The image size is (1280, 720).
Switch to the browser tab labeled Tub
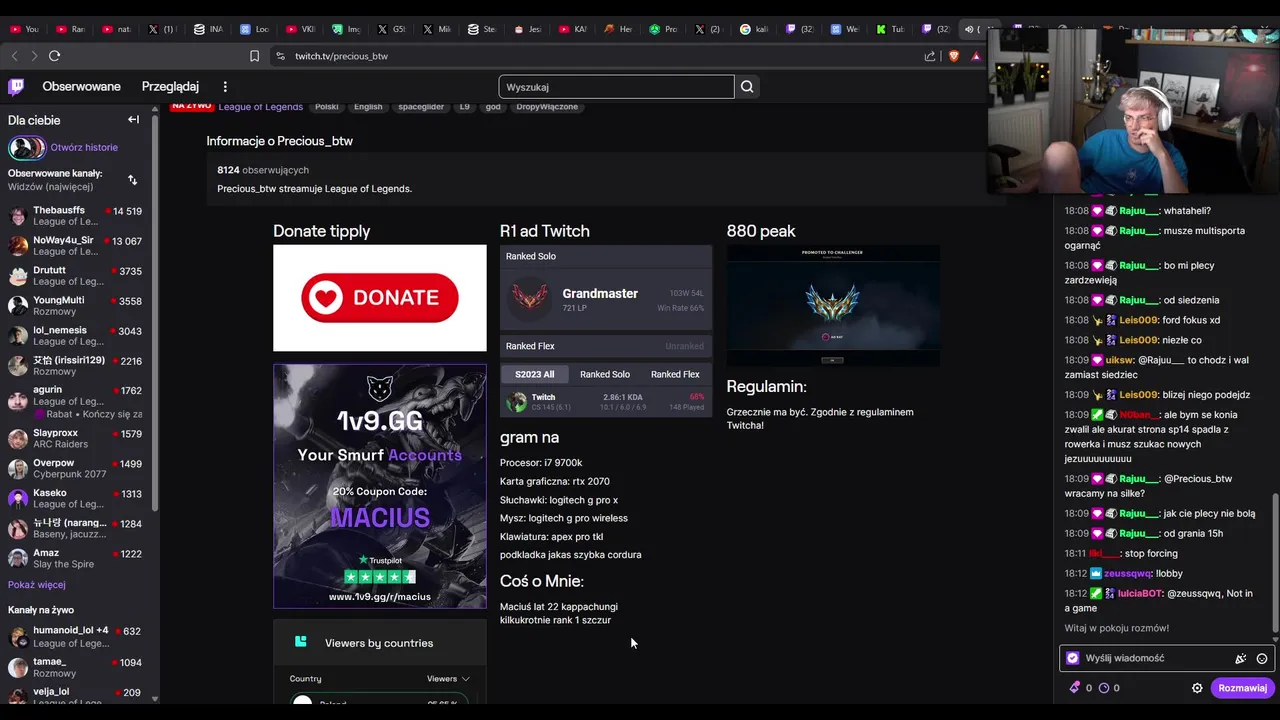[890, 29]
